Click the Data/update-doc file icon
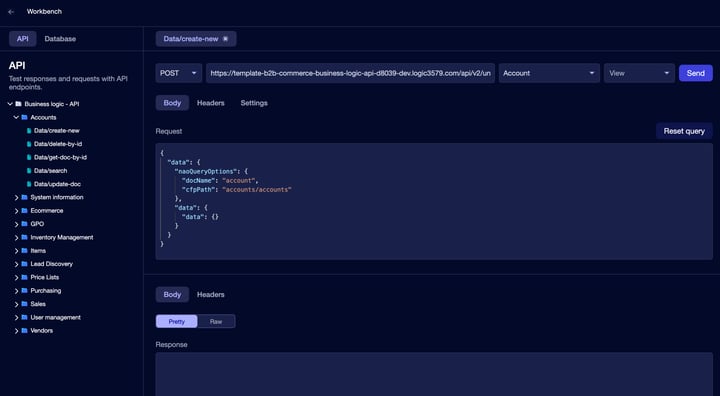 pos(29,184)
